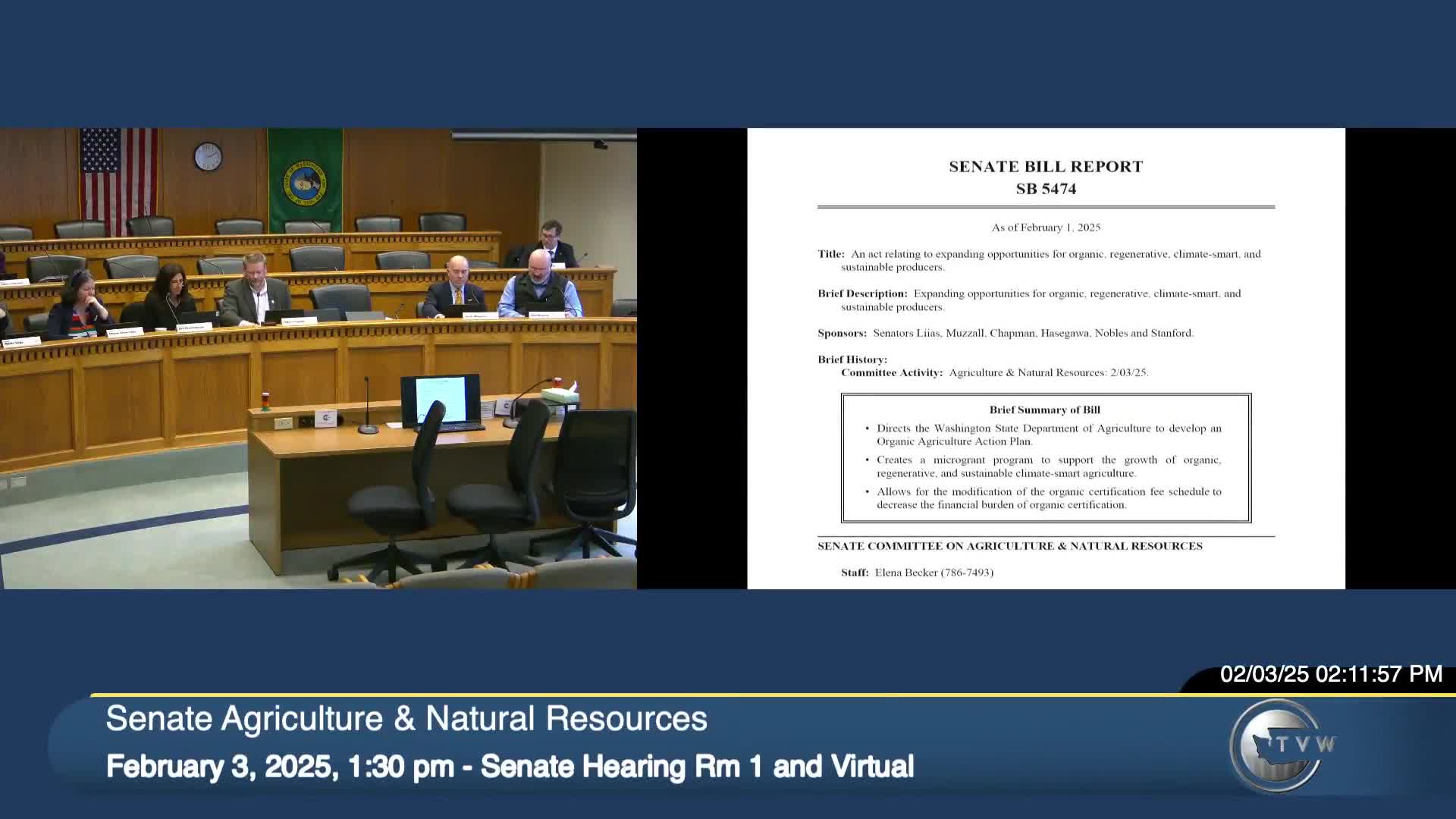
Task: Click the Sponsors line in the report
Action: 1005,333
